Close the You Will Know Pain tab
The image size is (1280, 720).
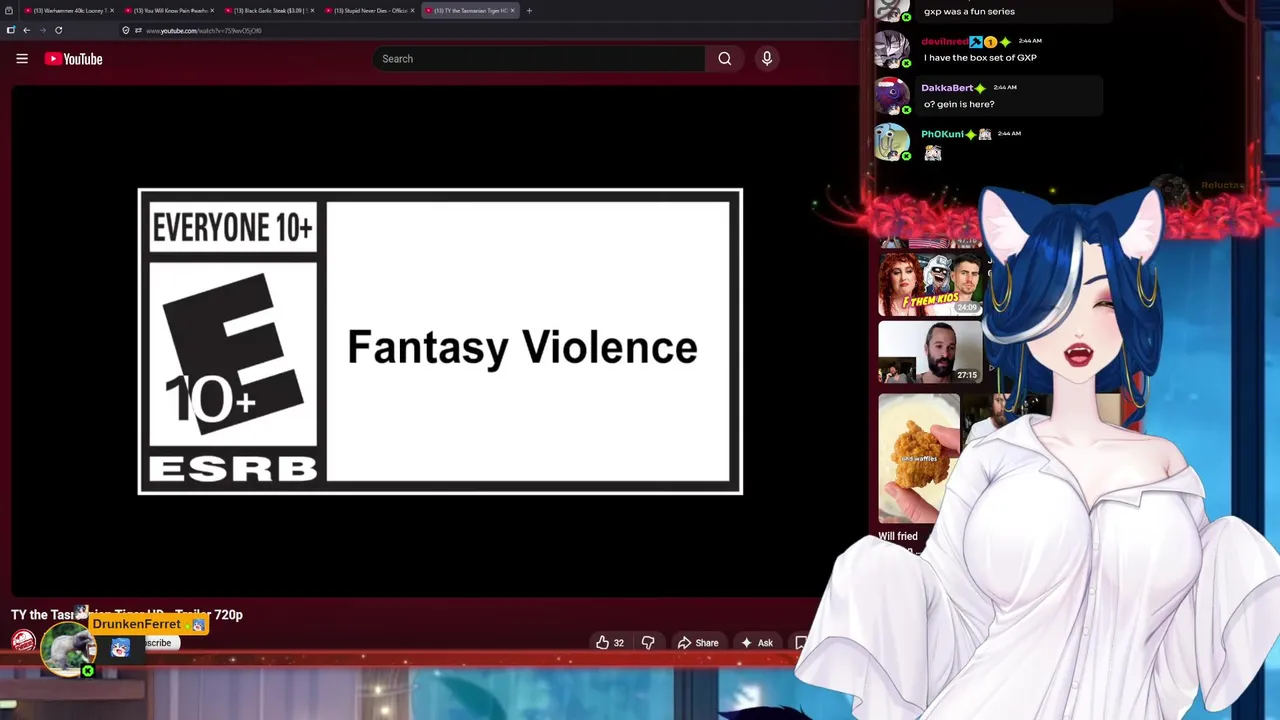click(213, 11)
